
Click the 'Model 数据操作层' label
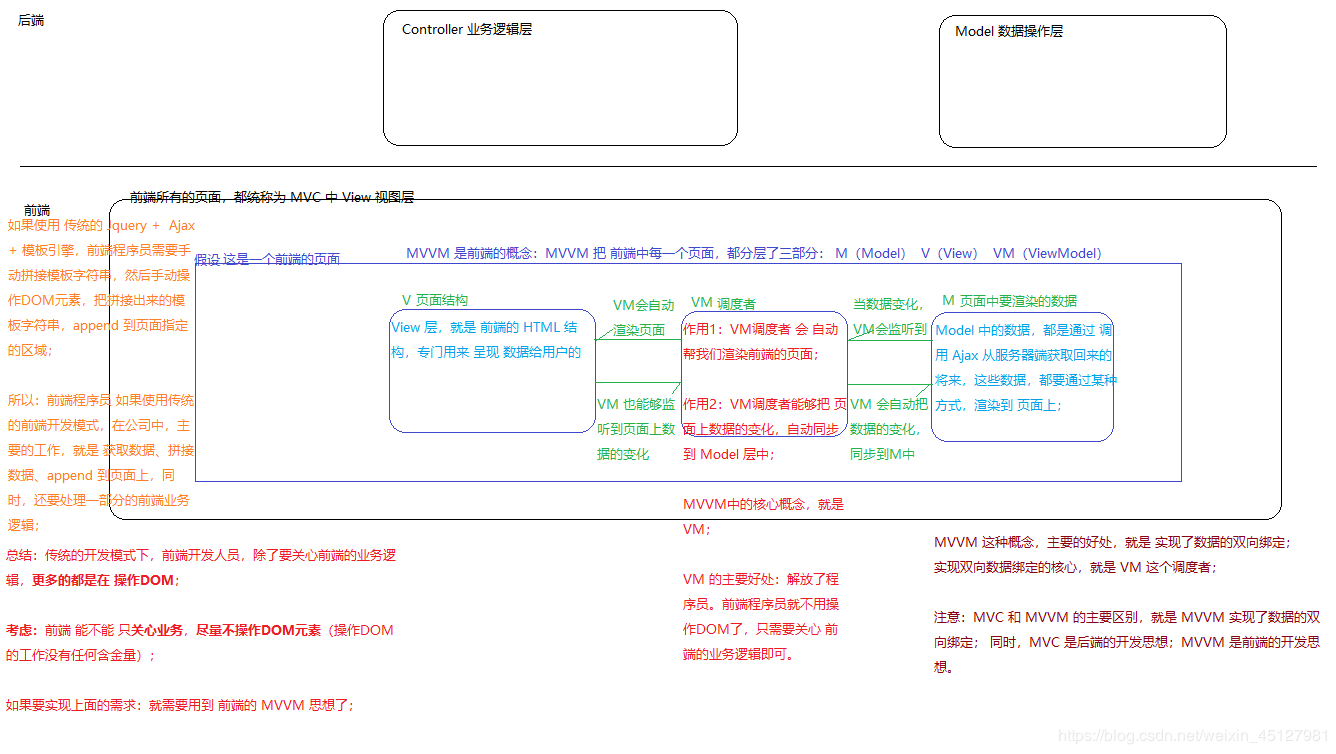click(1009, 32)
